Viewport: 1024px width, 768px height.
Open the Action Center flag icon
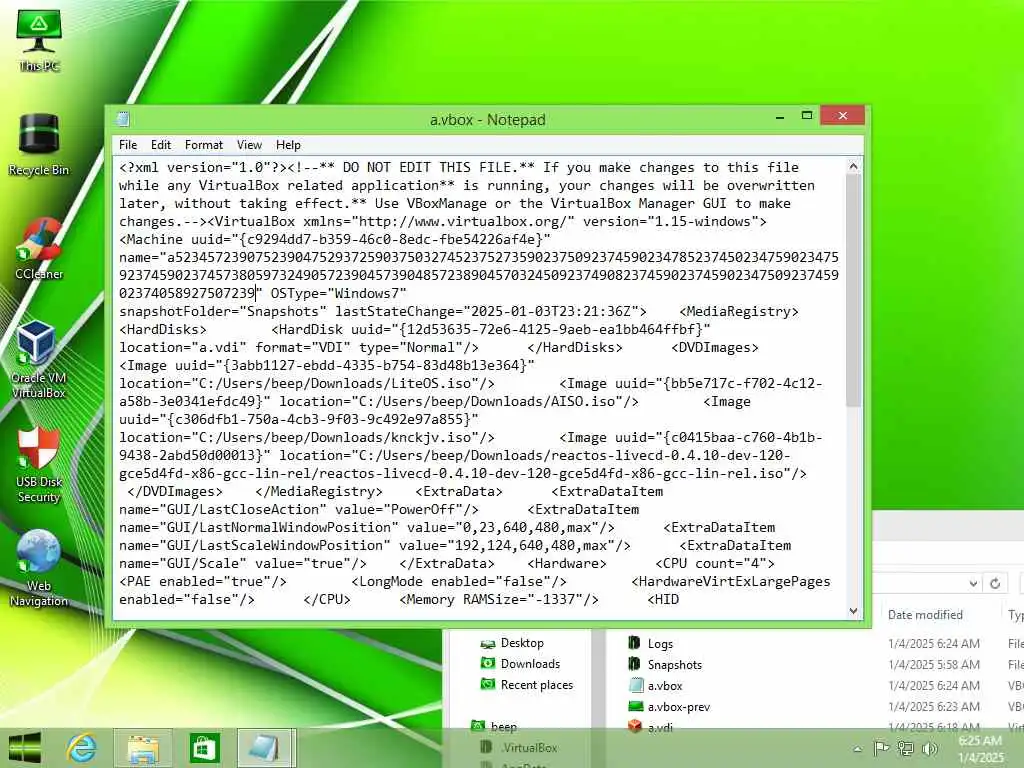[881, 748]
